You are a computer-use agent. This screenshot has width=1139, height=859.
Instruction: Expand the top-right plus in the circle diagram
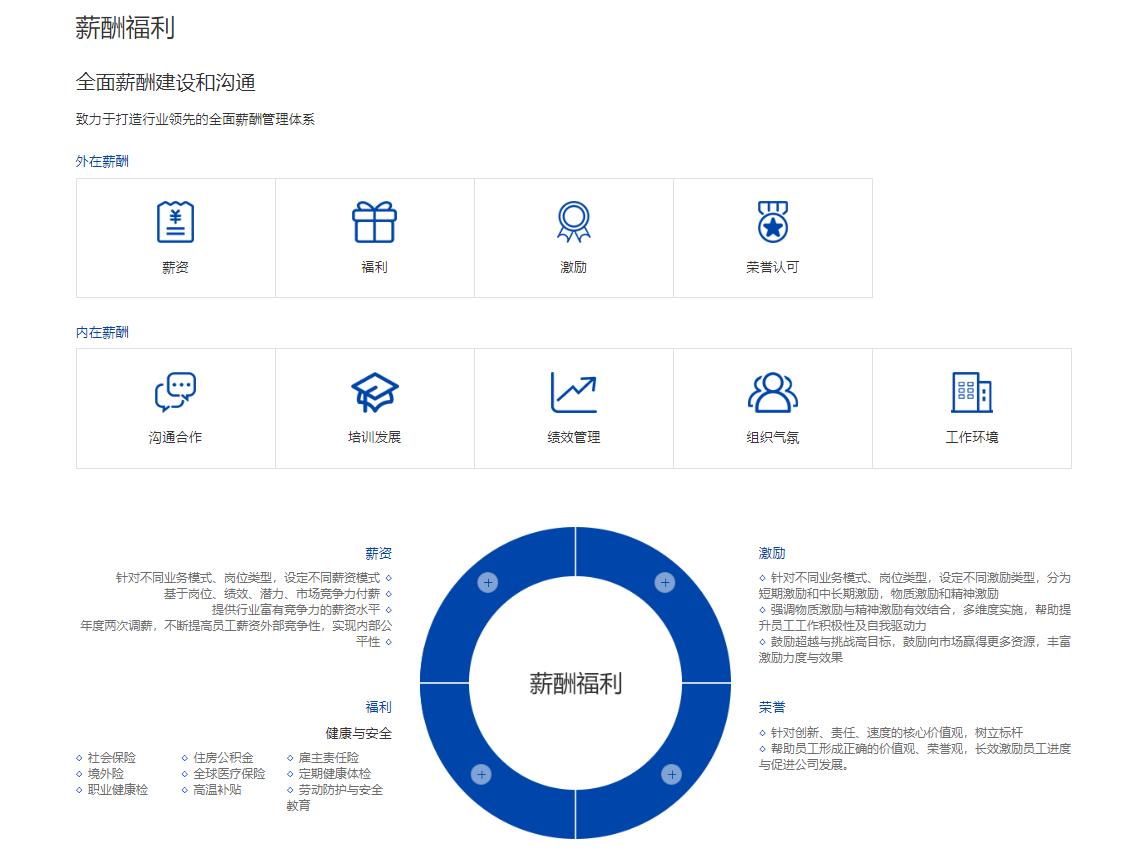pos(664,580)
